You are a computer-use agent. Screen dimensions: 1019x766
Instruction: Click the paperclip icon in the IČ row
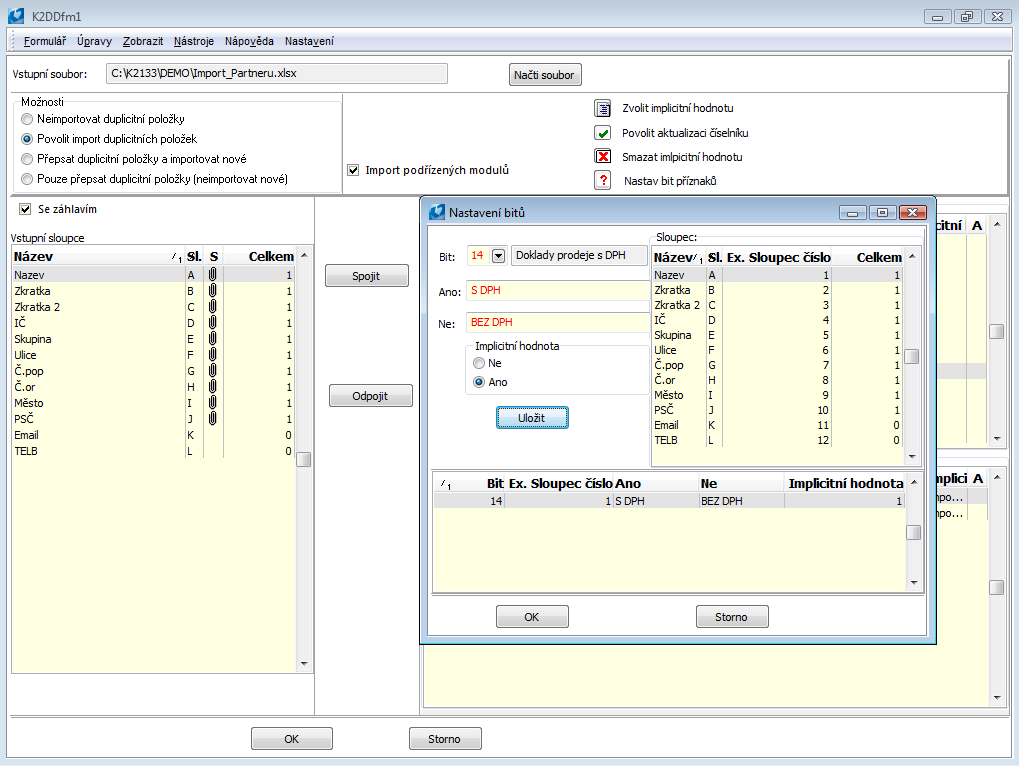tap(213, 323)
